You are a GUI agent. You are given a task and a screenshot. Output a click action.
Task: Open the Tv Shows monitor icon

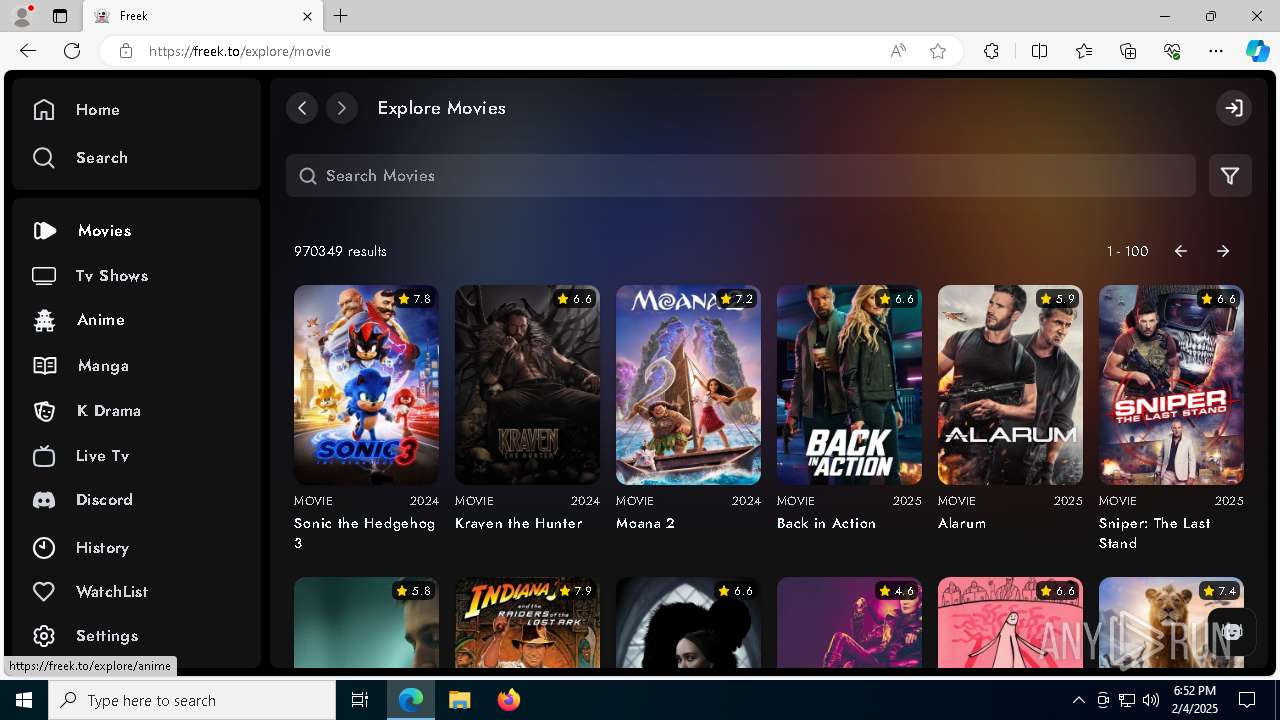[44, 276]
